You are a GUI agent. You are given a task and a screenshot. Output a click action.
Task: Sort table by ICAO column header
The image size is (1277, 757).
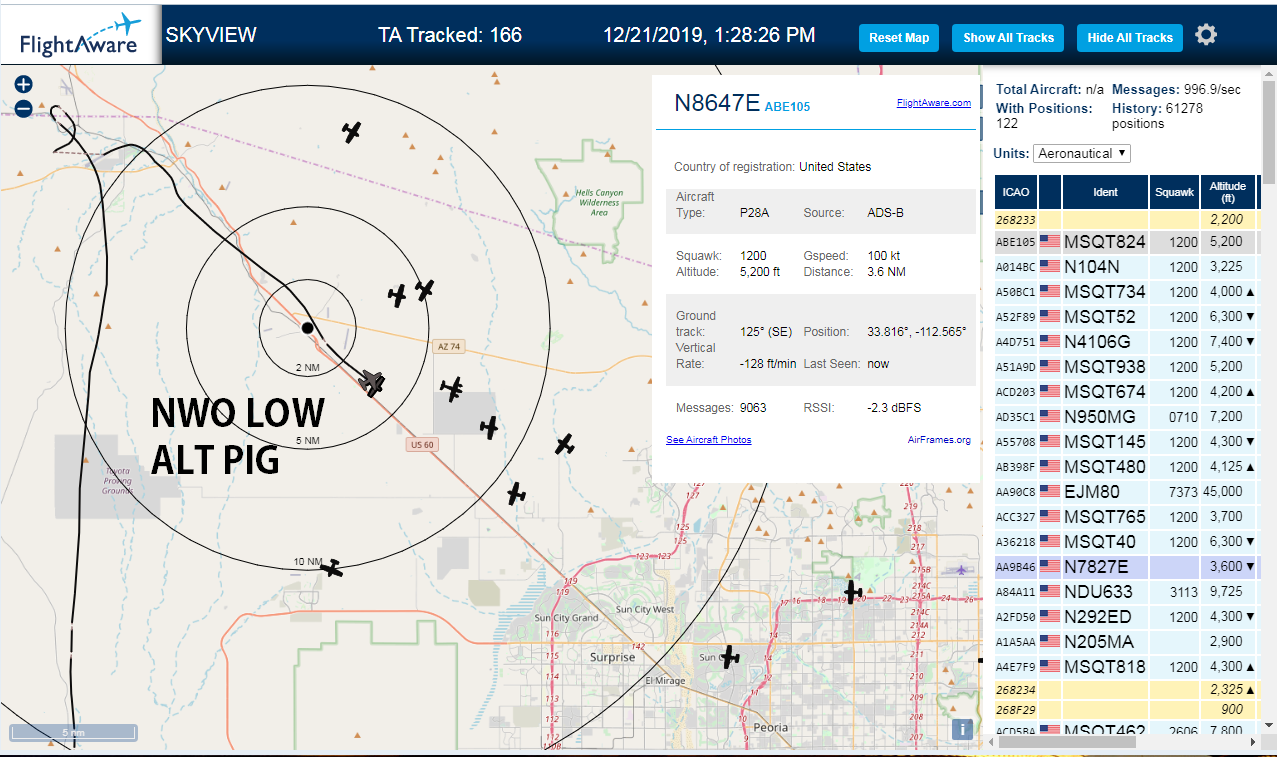pos(1016,192)
